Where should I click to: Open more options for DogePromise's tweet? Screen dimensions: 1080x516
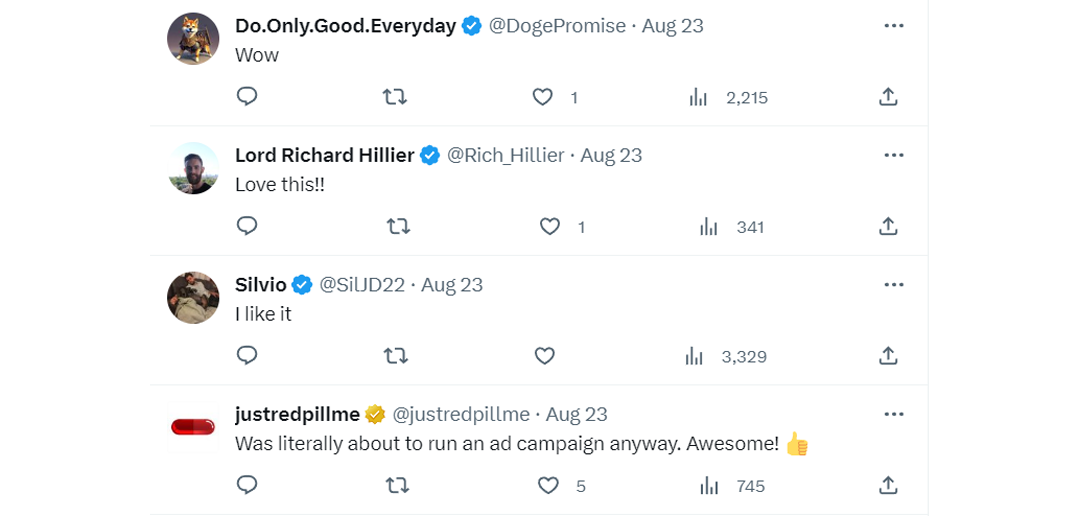[x=893, y=26]
